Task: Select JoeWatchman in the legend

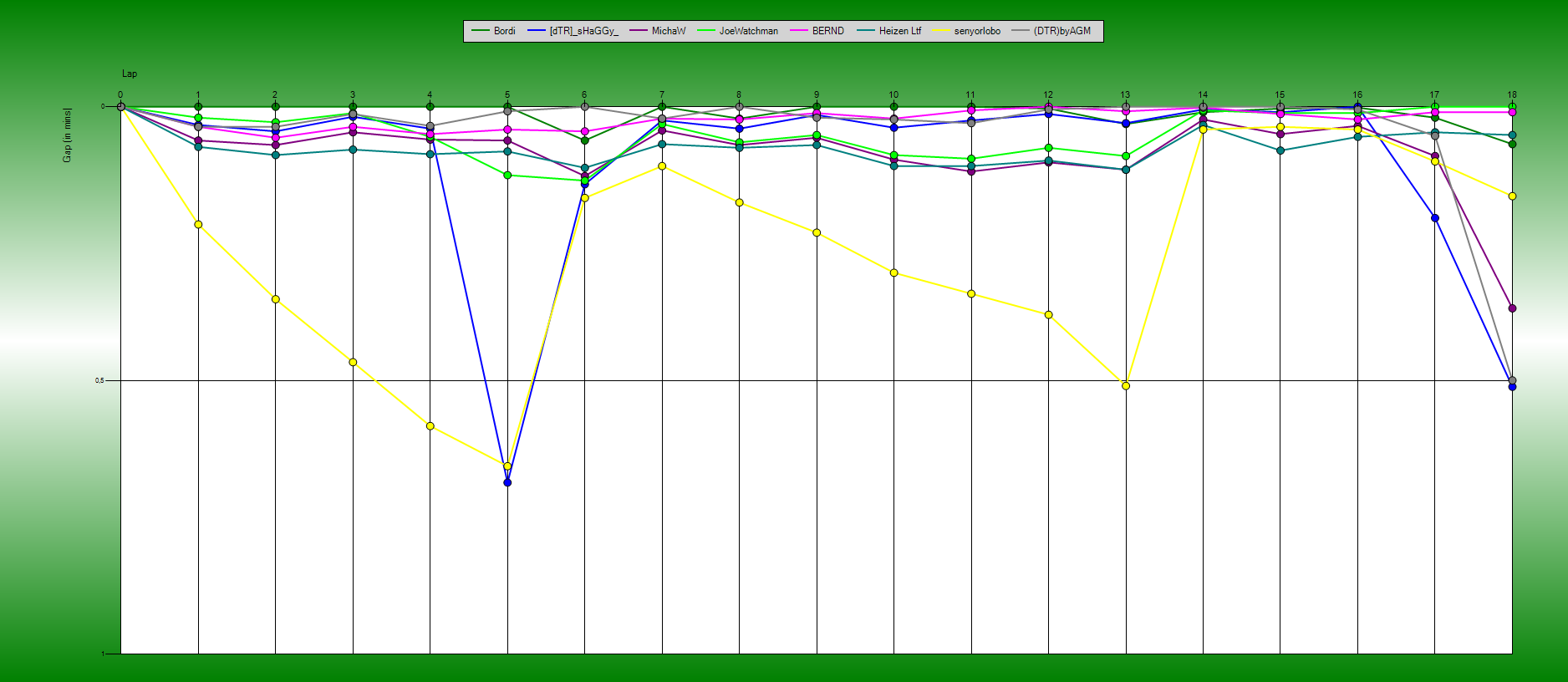Action: point(737,31)
